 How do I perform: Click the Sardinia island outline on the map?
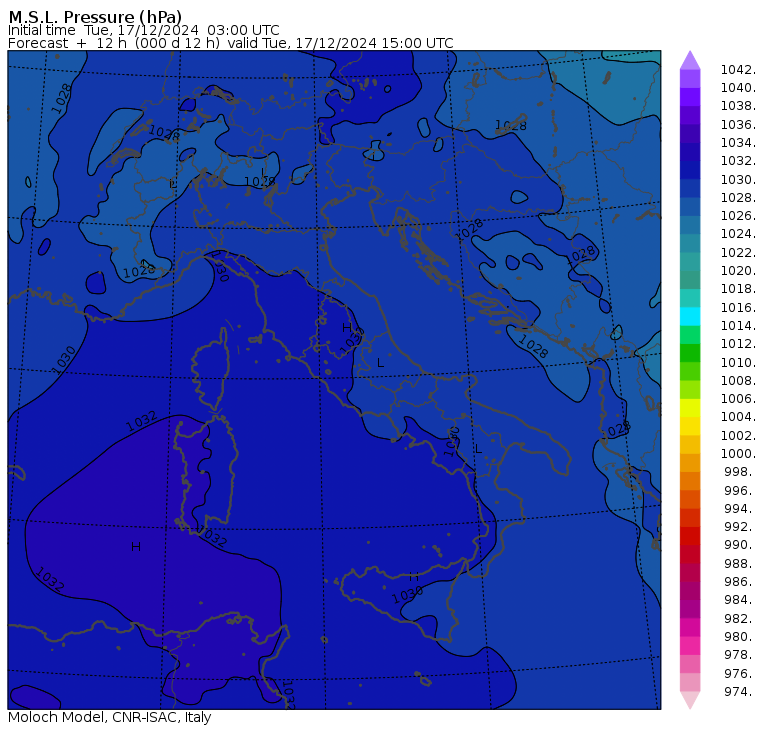click(x=206, y=473)
